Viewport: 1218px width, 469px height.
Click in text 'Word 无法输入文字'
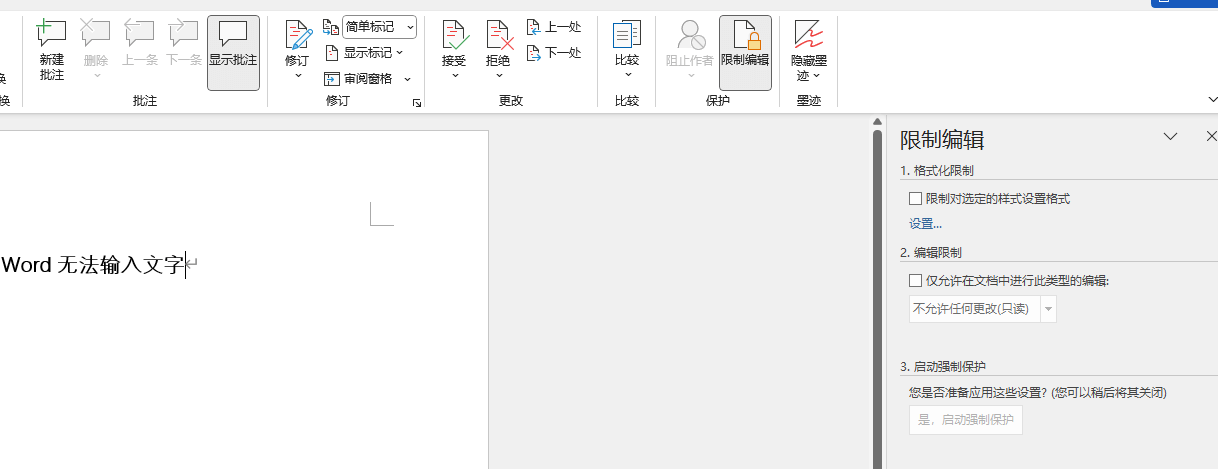tap(93, 265)
